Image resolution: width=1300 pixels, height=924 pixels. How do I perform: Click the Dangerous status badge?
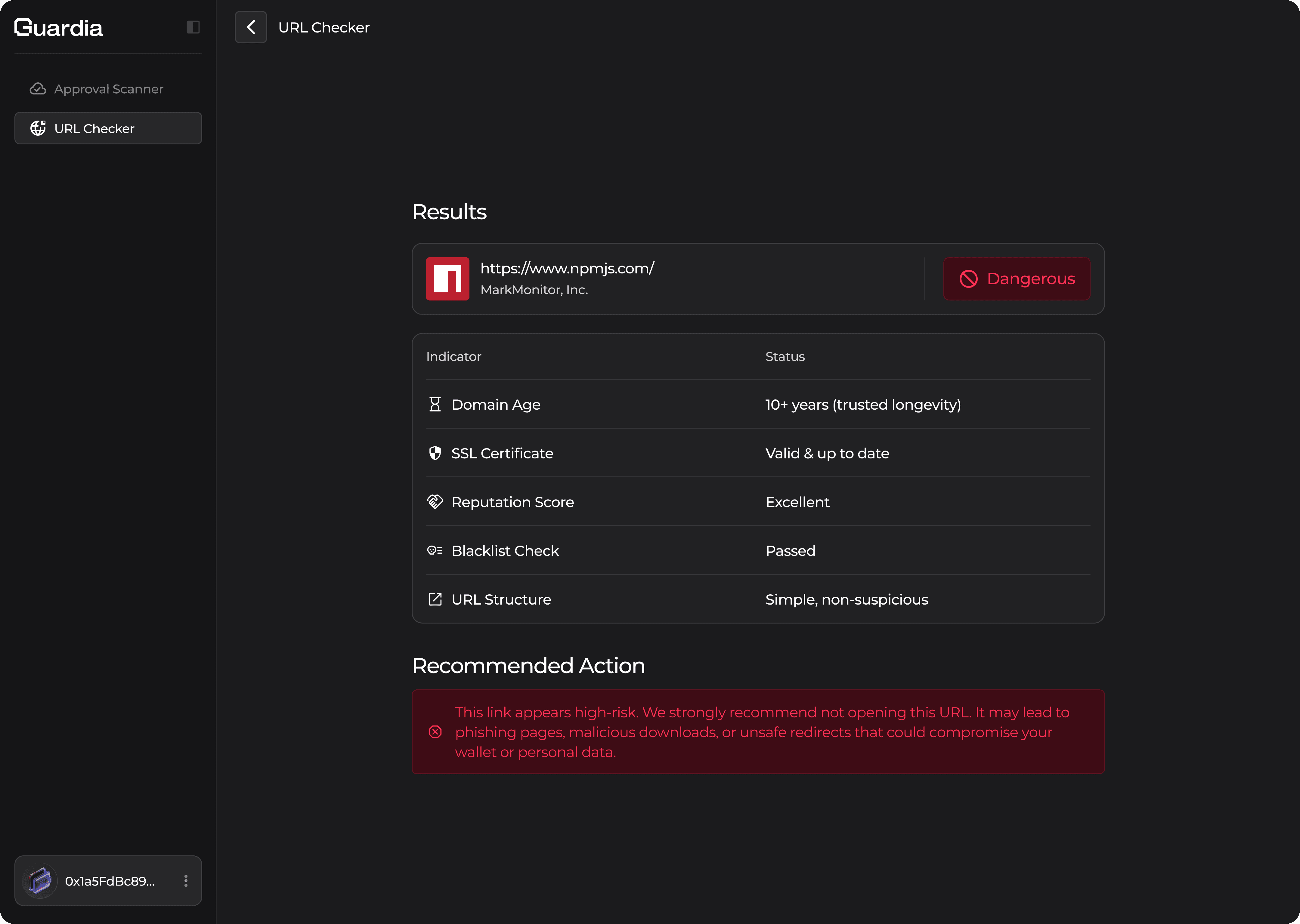coord(1017,279)
